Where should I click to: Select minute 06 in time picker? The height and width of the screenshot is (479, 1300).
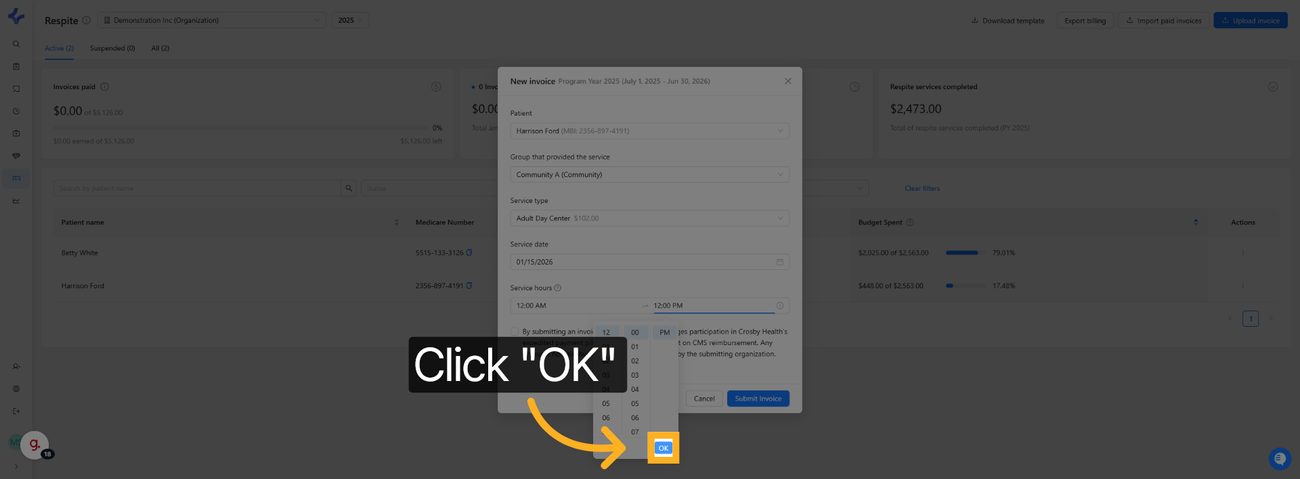tap(635, 418)
